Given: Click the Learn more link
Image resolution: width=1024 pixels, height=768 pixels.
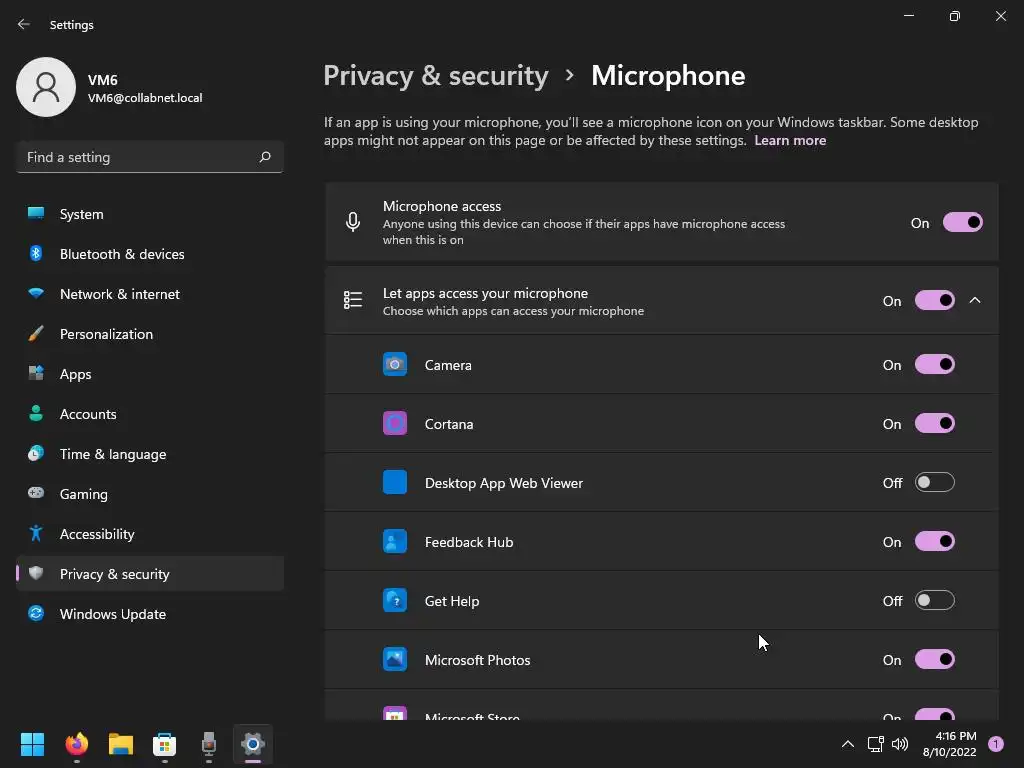Looking at the screenshot, I should pos(790,140).
